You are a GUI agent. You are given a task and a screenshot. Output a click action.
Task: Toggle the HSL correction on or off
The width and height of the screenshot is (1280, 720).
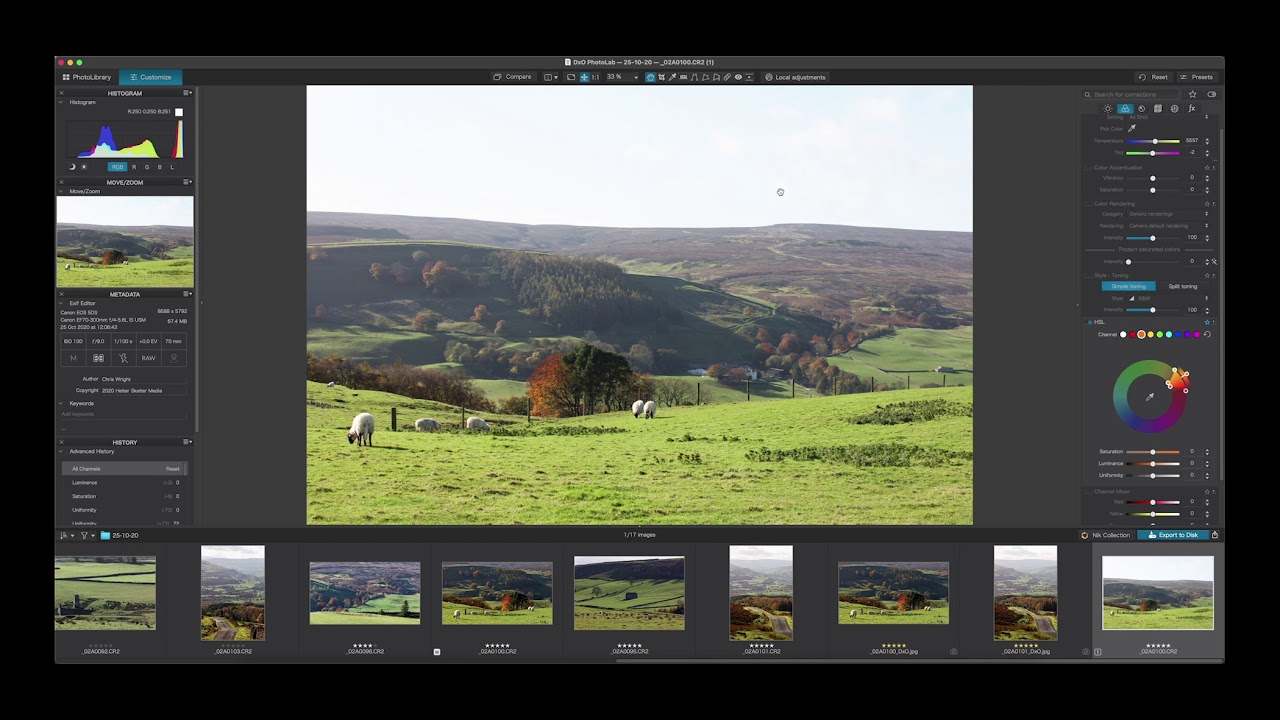1089,322
